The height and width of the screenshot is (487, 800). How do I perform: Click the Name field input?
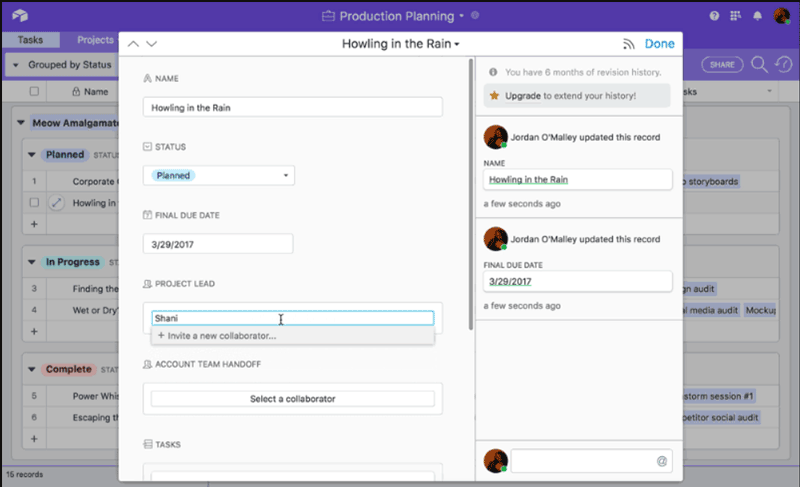292,107
